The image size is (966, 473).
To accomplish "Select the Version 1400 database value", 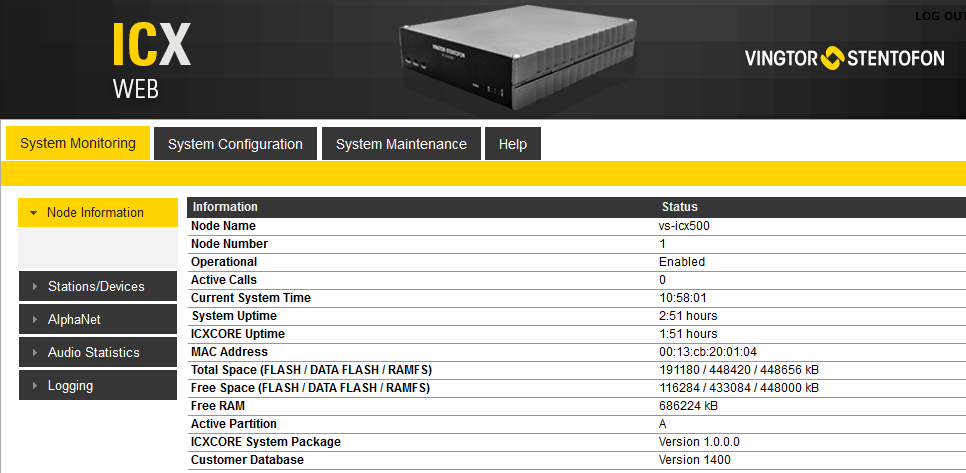I will [694, 460].
